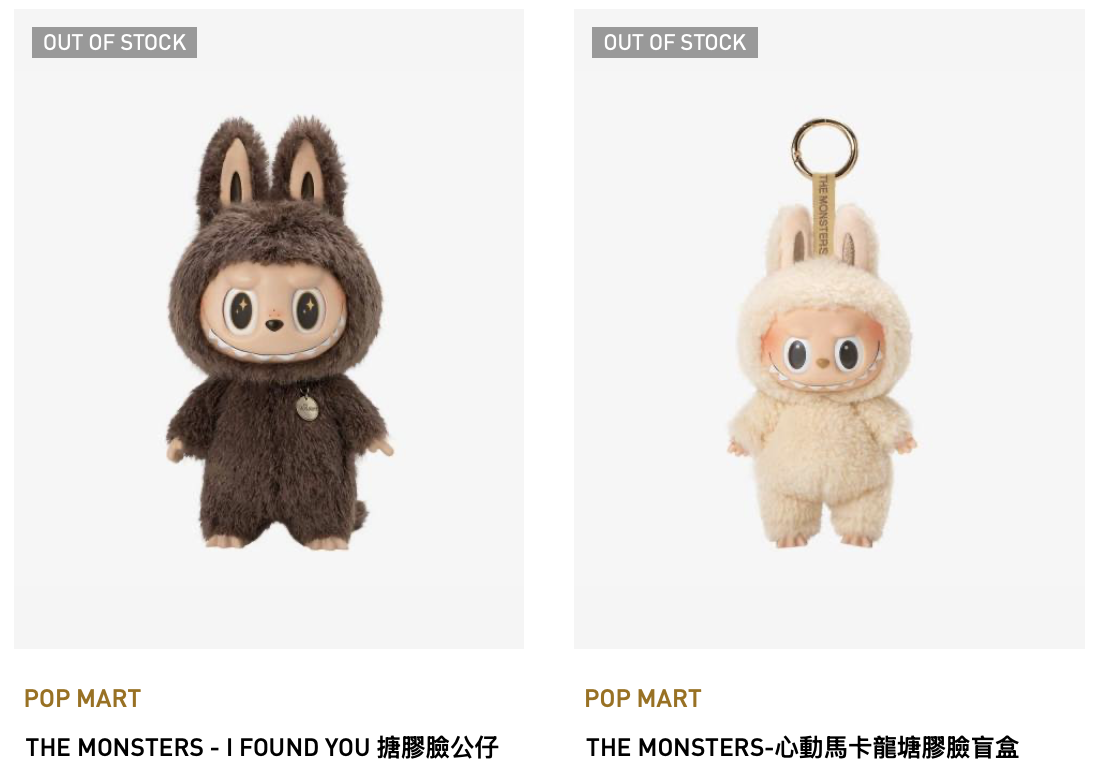Click OUT OF STOCK badge on cream keychain card
This screenshot has width=1102, height=780.
point(675,42)
